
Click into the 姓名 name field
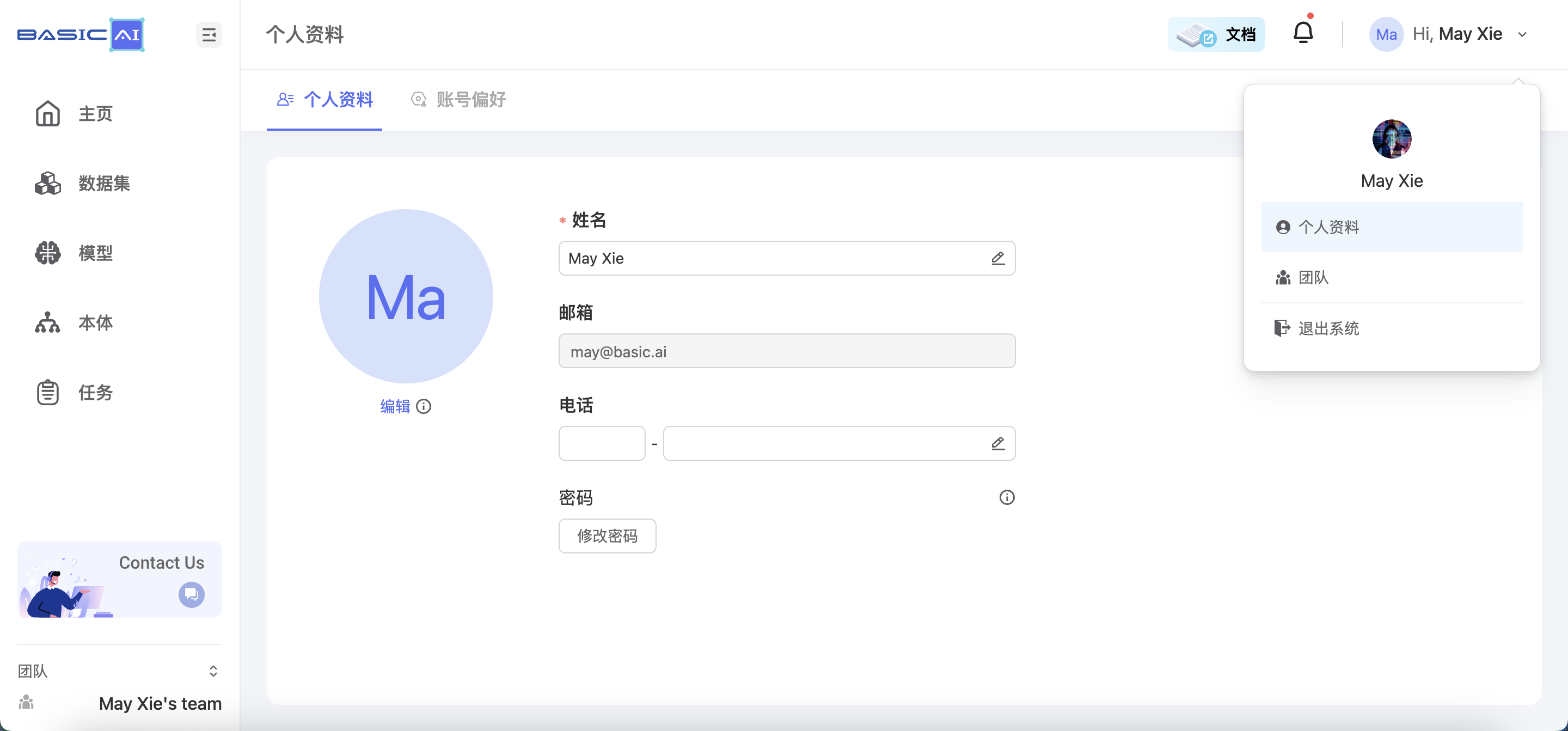pyautogui.click(x=786, y=258)
